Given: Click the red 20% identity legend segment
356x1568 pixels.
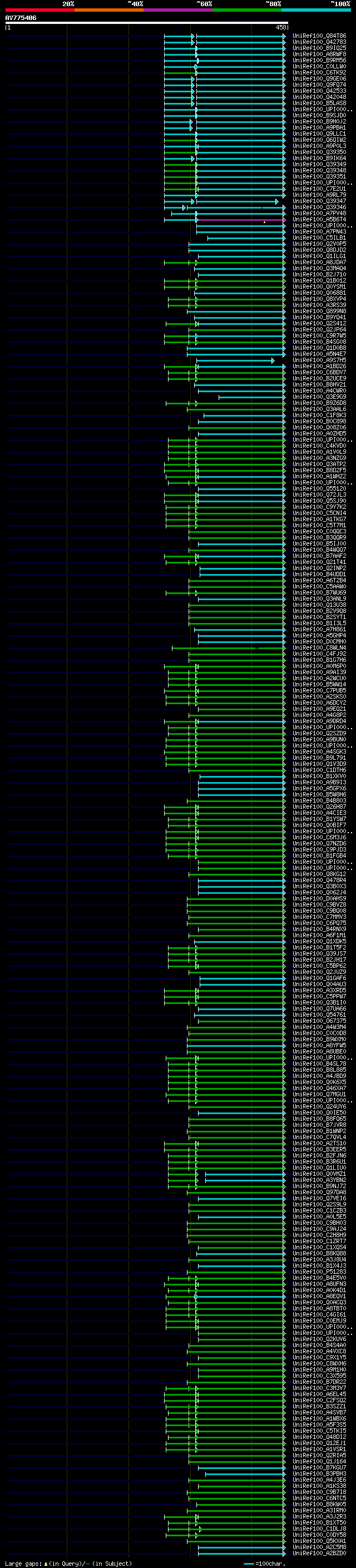Looking at the screenshot, I should tap(39, 10).
